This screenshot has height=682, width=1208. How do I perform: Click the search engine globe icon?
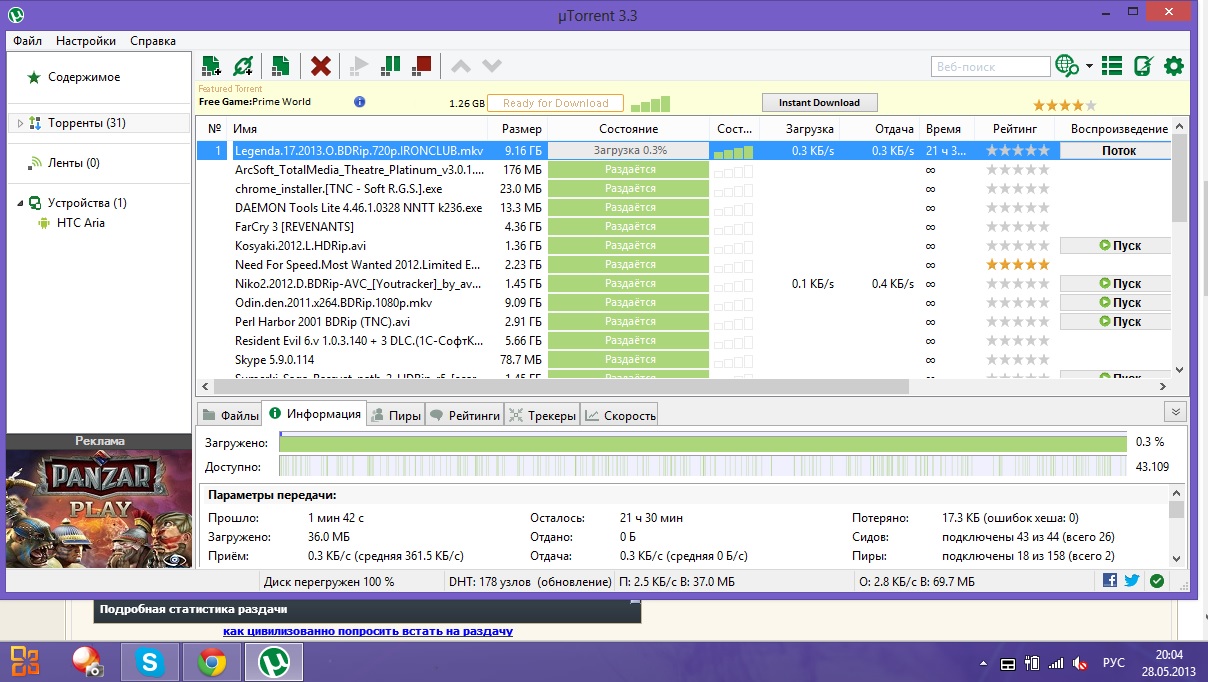(x=1068, y=66)
